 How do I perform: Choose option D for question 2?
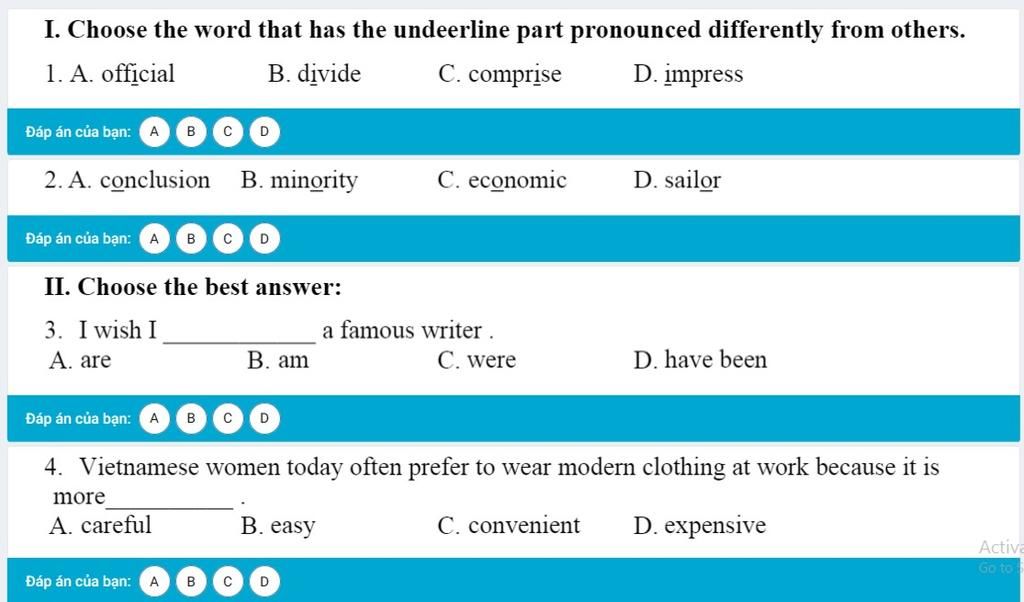(264, 239)
